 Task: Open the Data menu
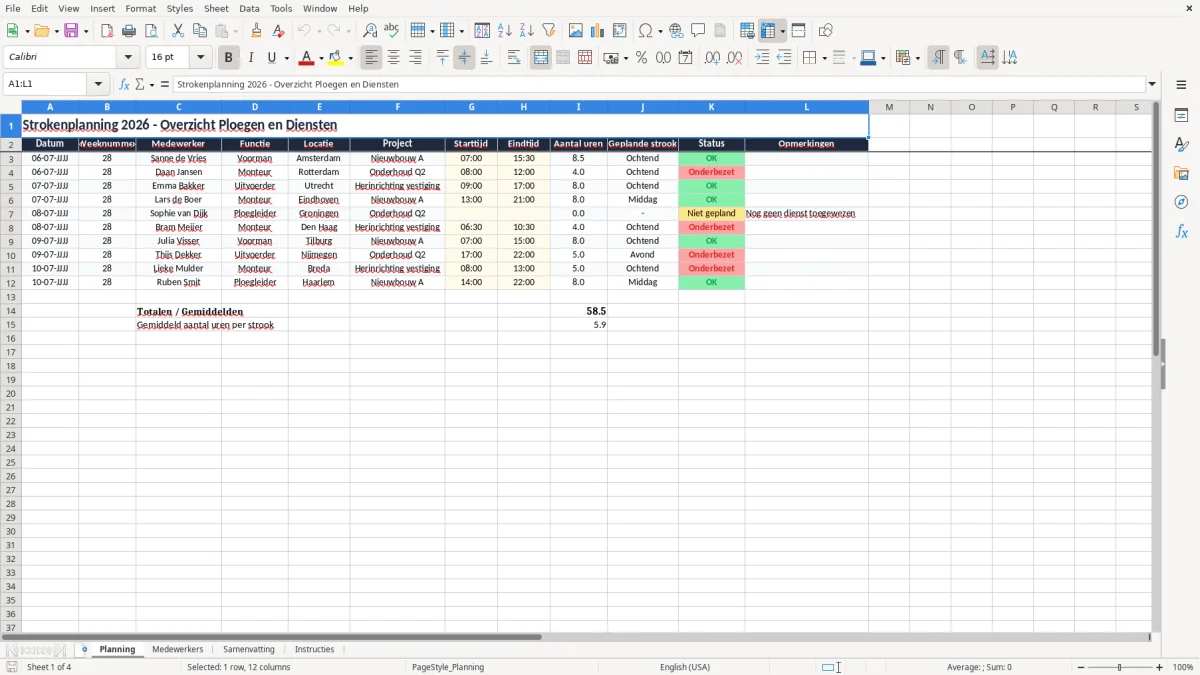tap(249, 8)
